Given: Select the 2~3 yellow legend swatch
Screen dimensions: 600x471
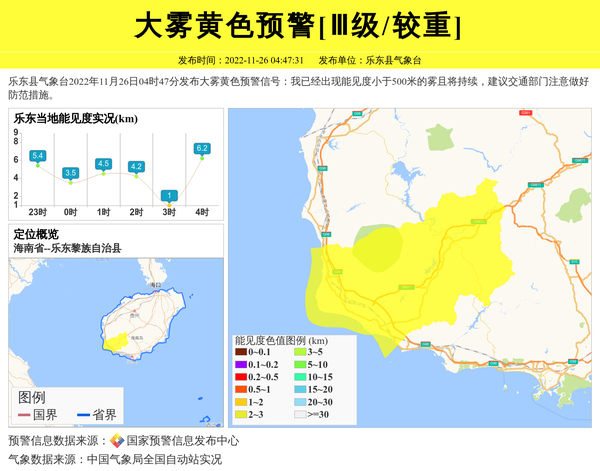Looking at the screenshot, I should click(240, 413).
